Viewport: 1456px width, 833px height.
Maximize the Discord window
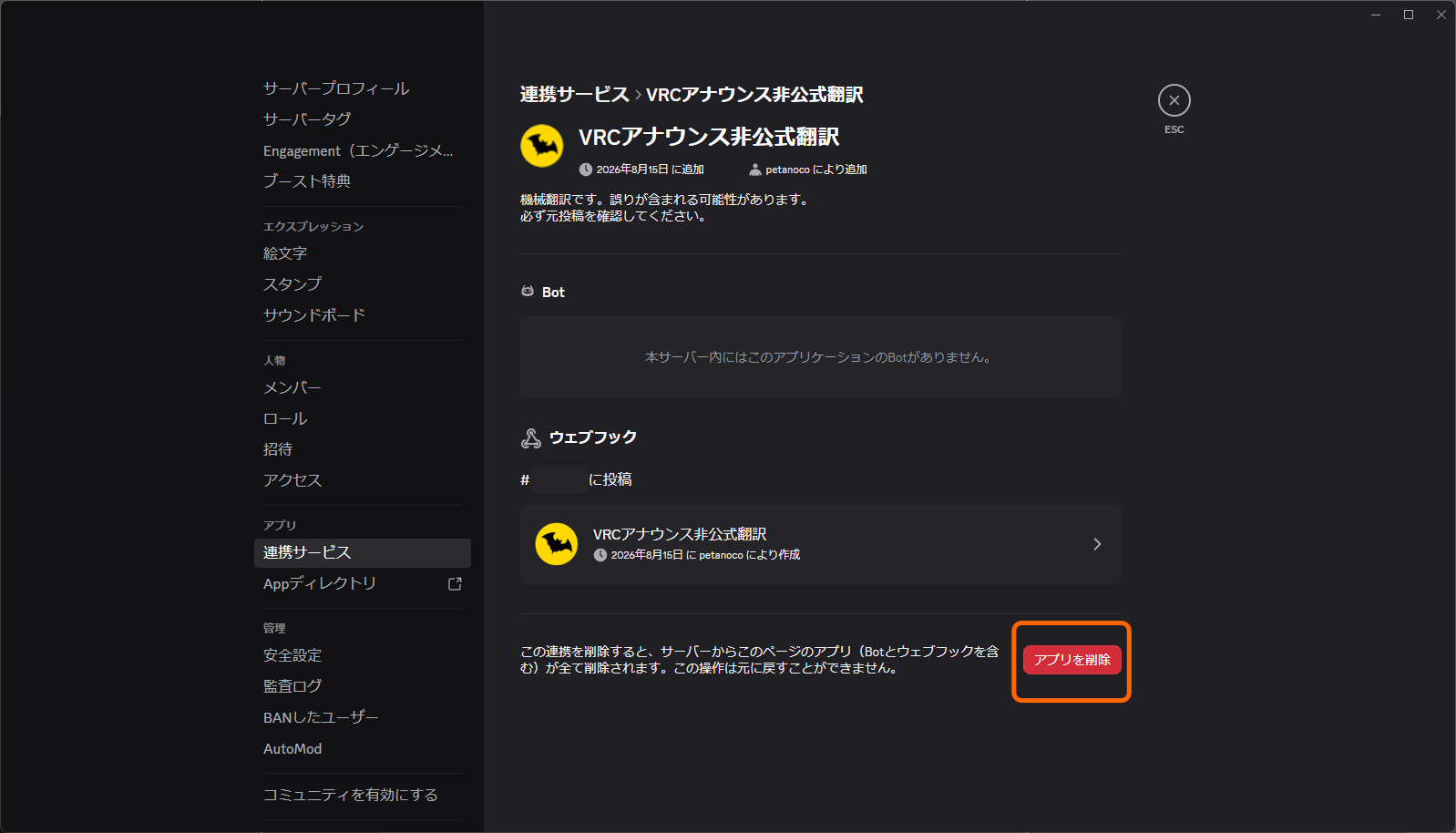(1409, 15)
